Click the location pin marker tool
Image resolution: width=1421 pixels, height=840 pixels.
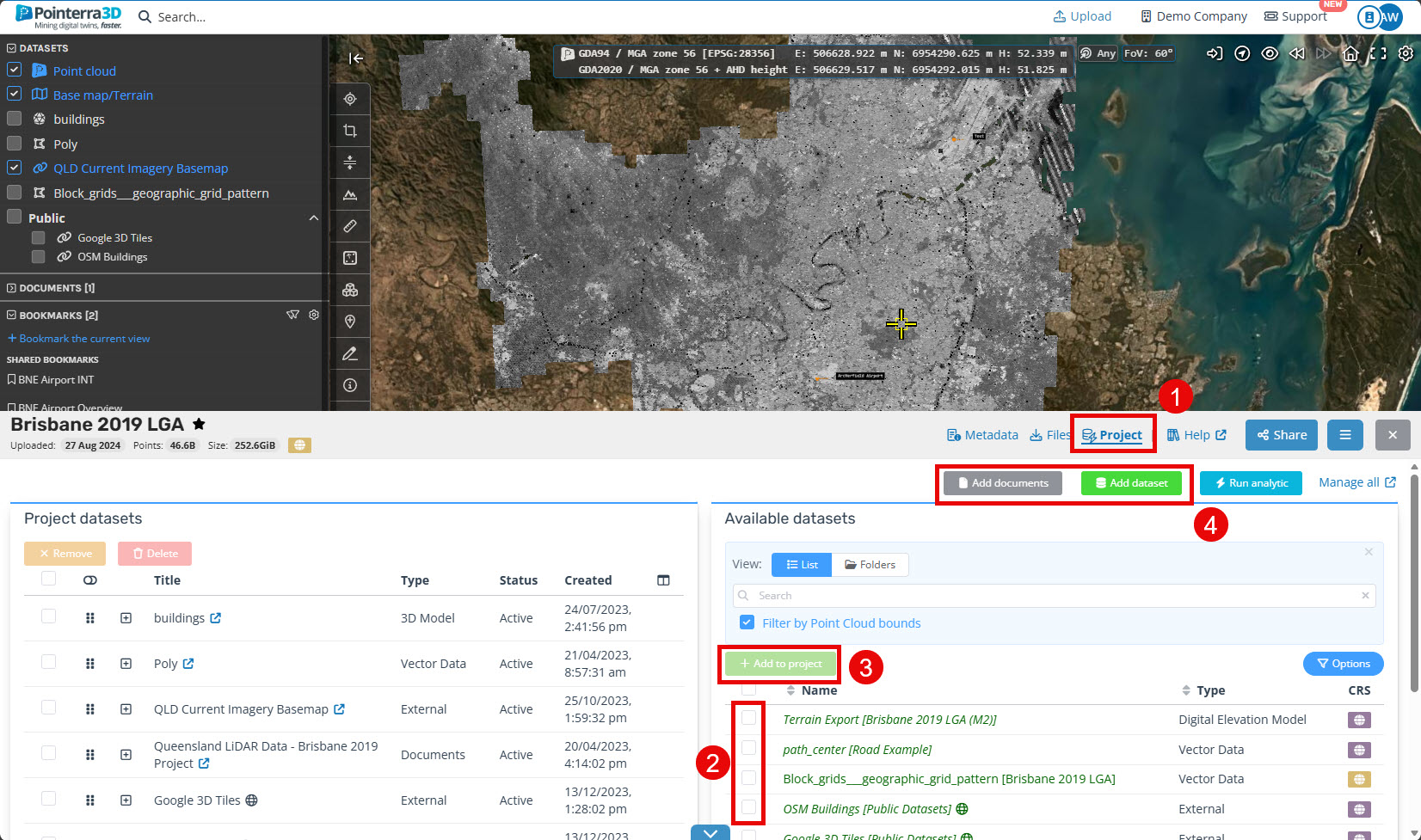coord(350,322)
